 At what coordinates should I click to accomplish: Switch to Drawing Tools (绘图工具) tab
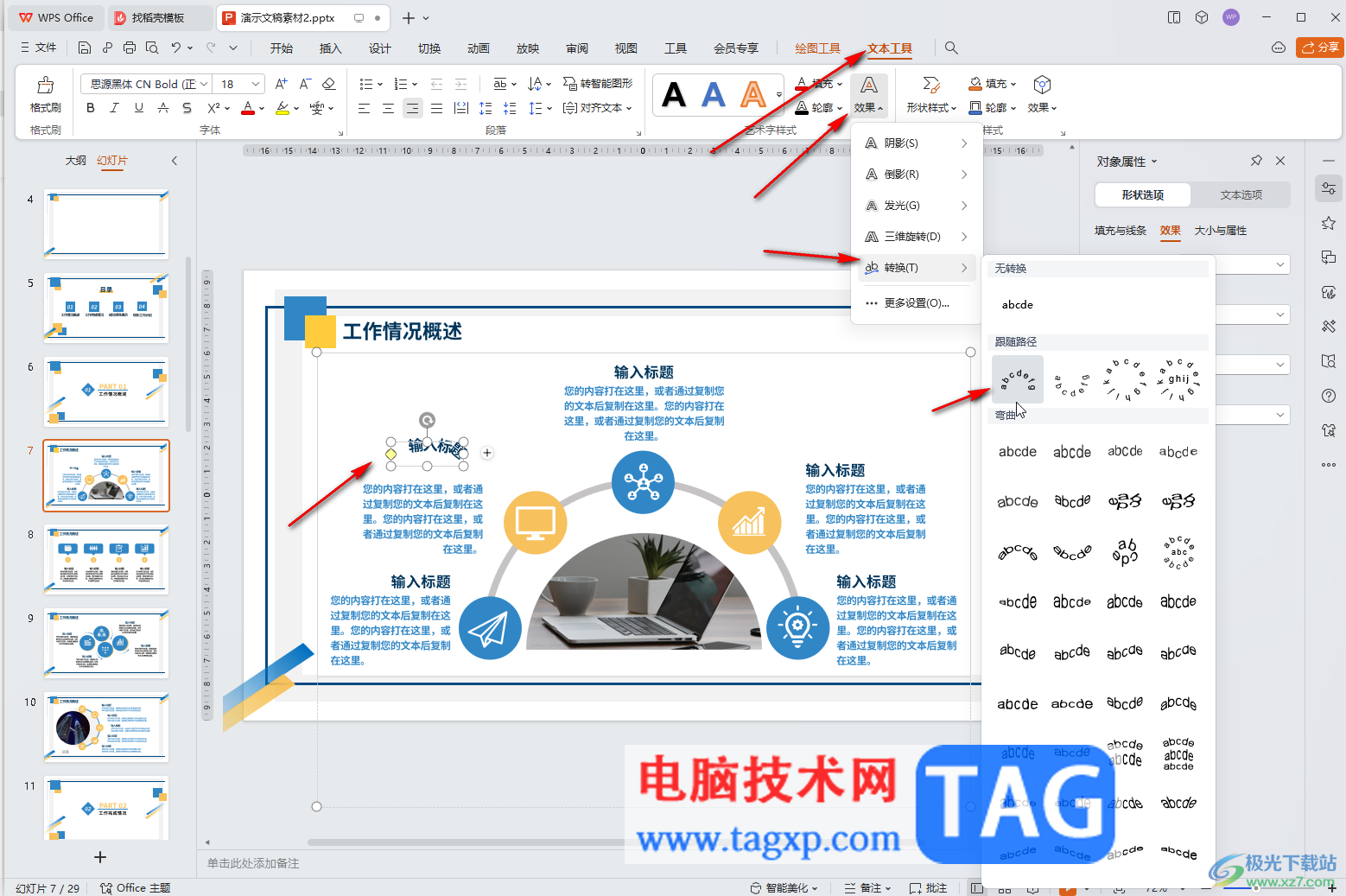817,48
